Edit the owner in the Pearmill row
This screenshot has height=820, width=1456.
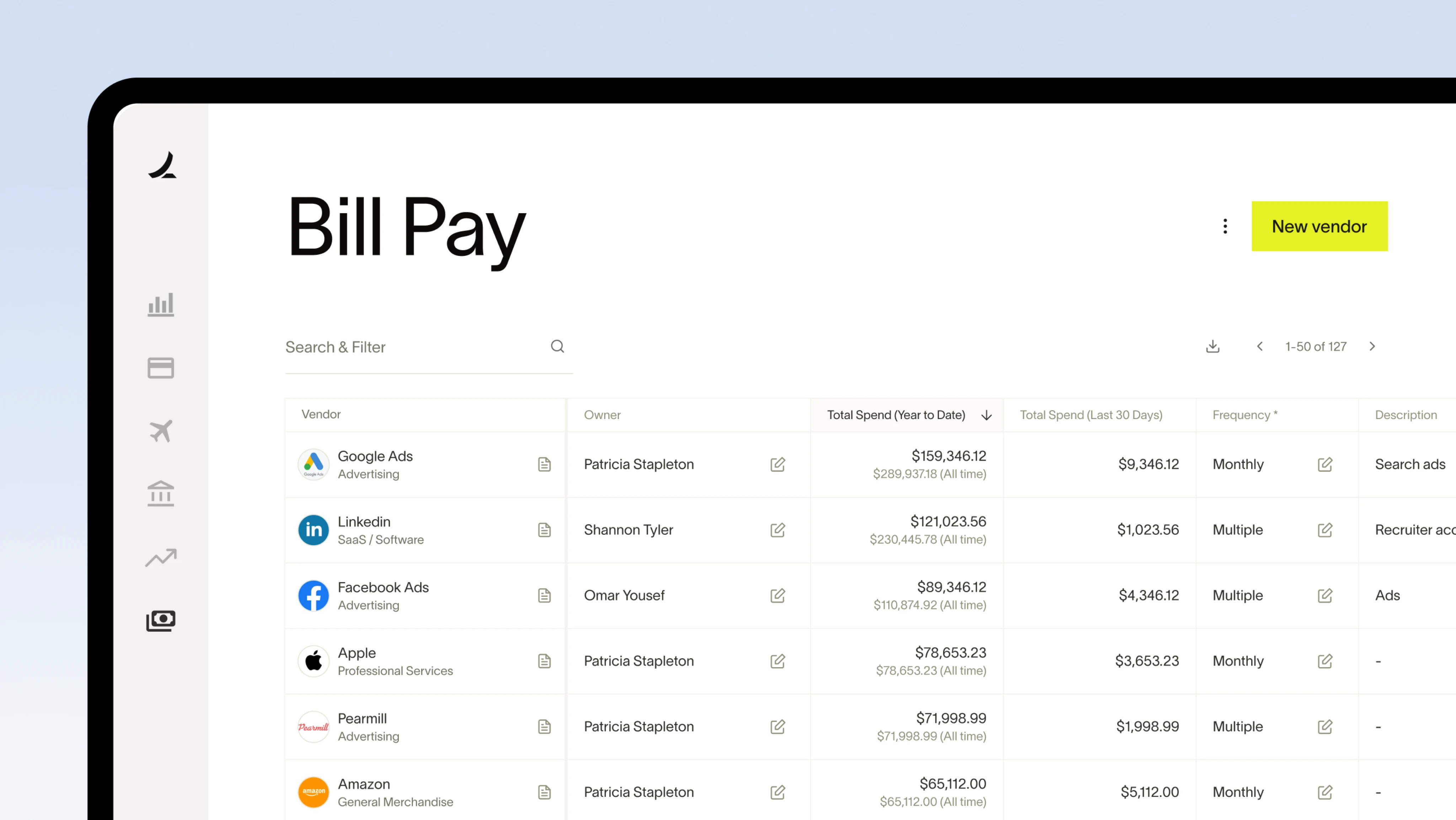coord(778,727)
